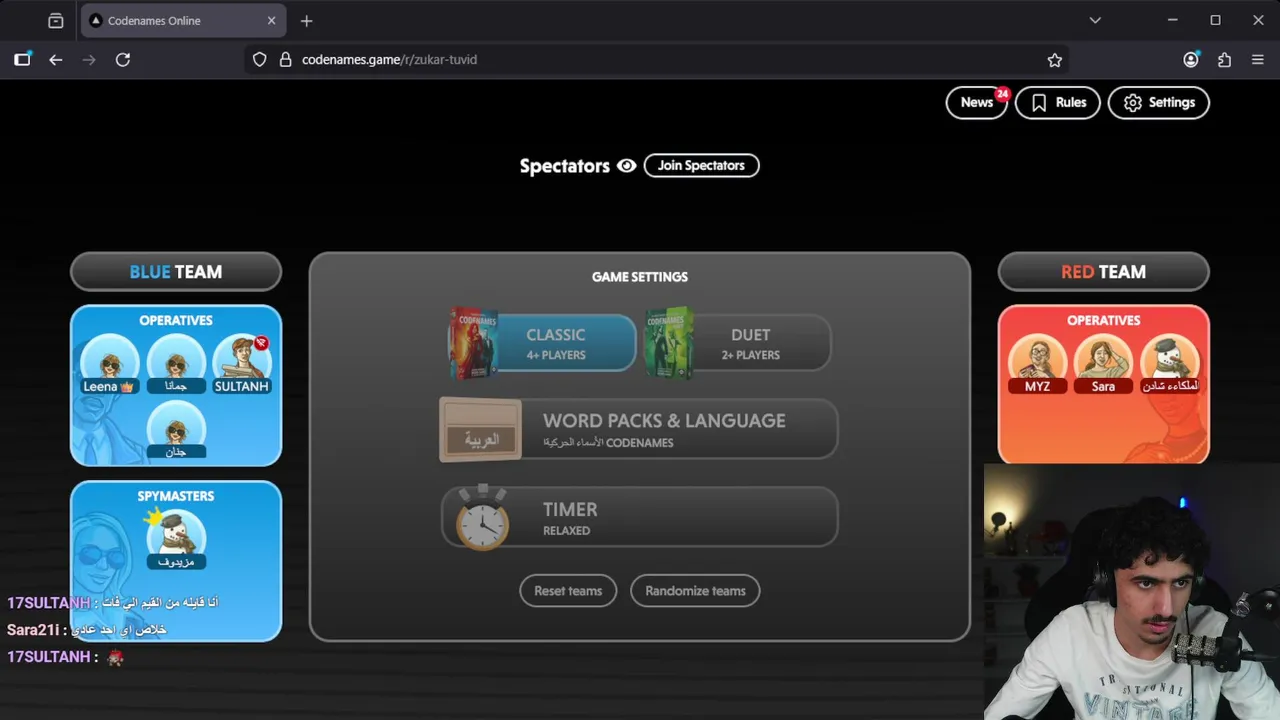Image resolution: width=1280 pixels, height=720 pixels.
Task: Click the Classic game box art
Action: [x=473, y=343]
